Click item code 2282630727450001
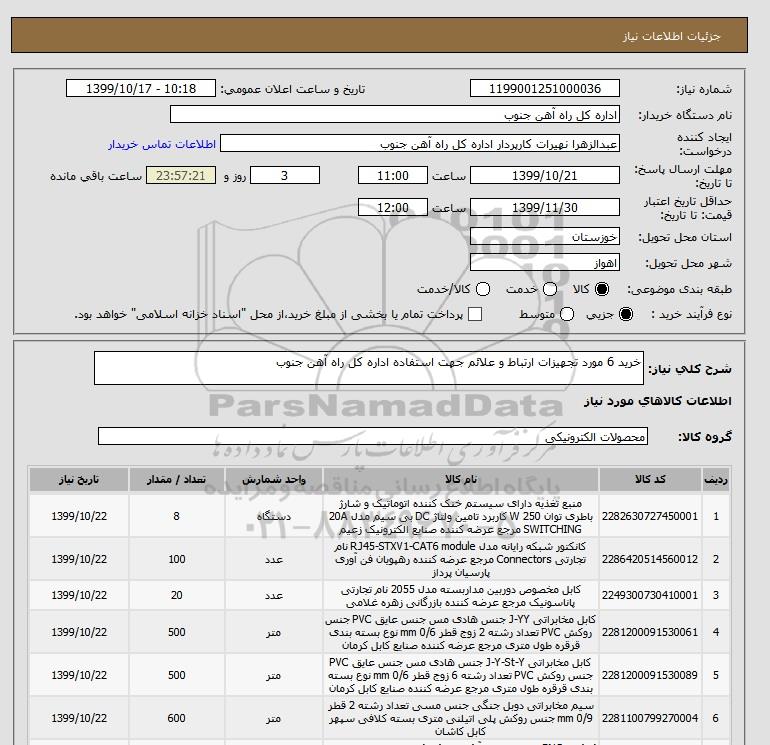 pos(650,516)
